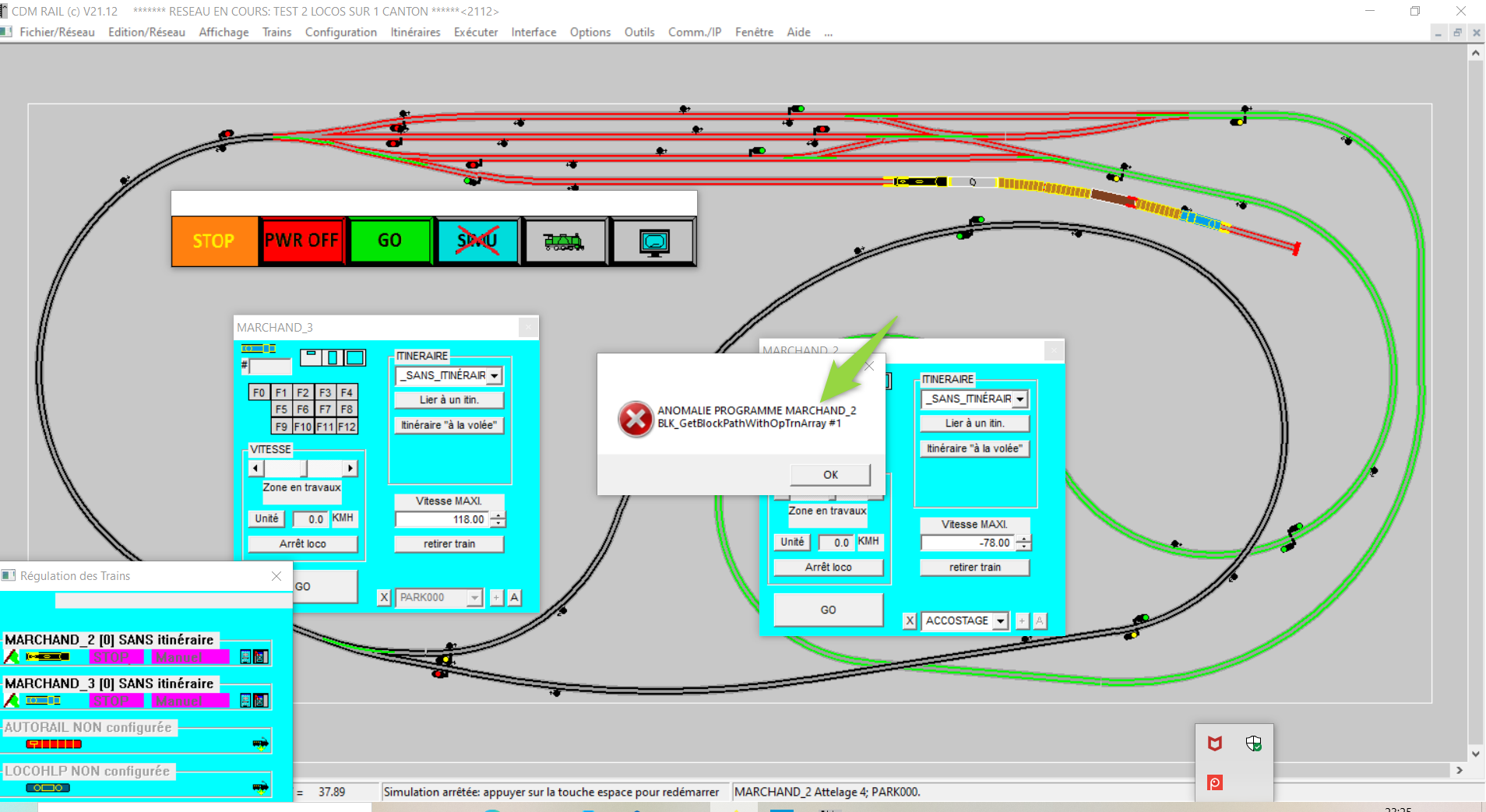Image resolution: width=1486 pixels, height=812 pixels.
Task: Click the orange STOP control button
Action: coord(214,241)
